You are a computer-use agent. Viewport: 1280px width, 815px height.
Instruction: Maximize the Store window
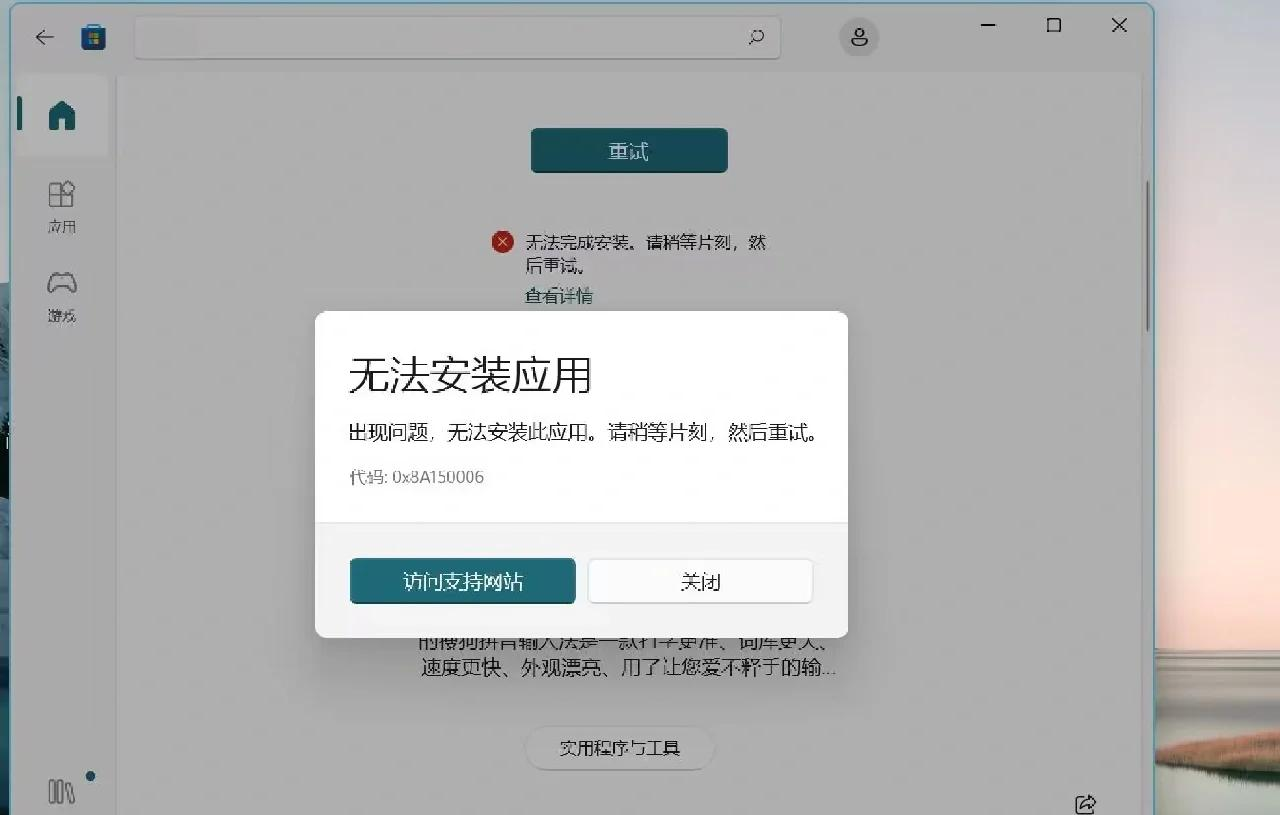click(x=1054, y=25)
